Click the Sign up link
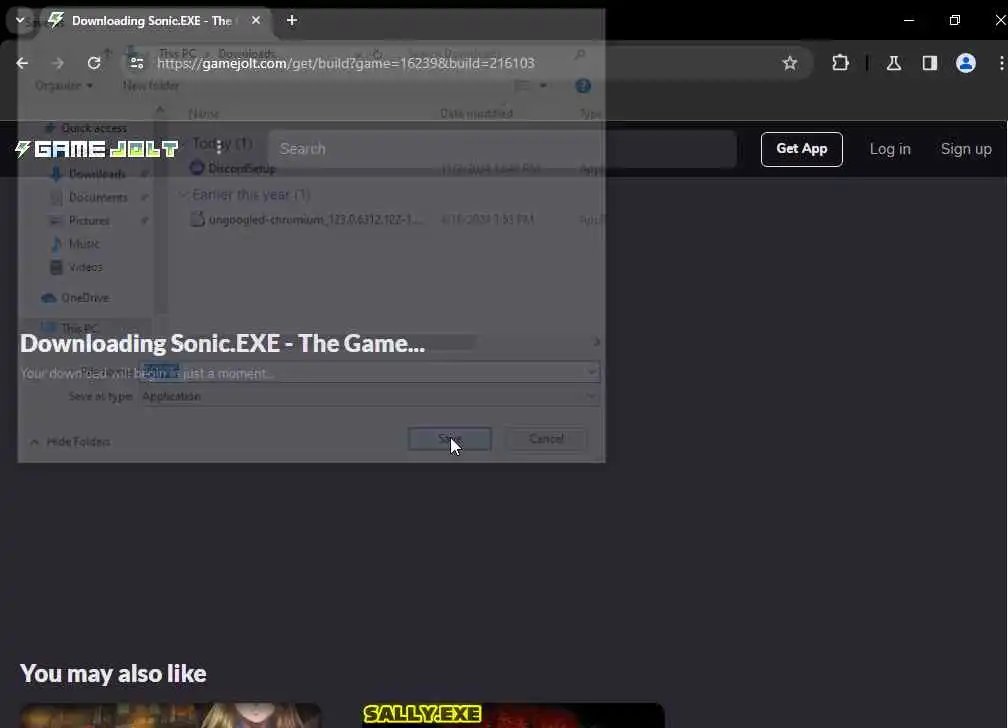Image resolution: width=1008 pixels, height=728 pixels. (x=966, y=149)
